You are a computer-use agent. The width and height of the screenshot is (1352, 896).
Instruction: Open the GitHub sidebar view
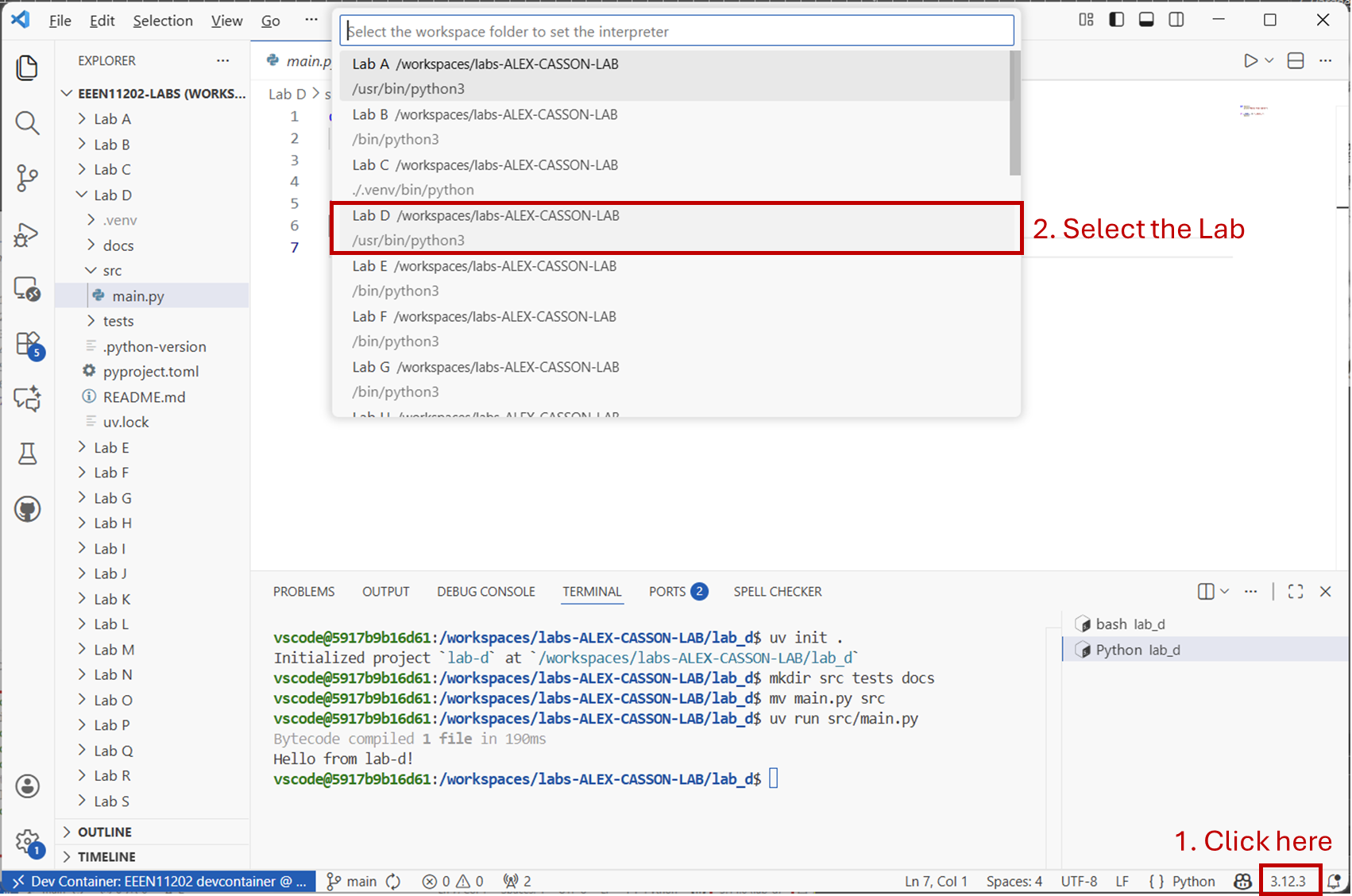[27, 509]
